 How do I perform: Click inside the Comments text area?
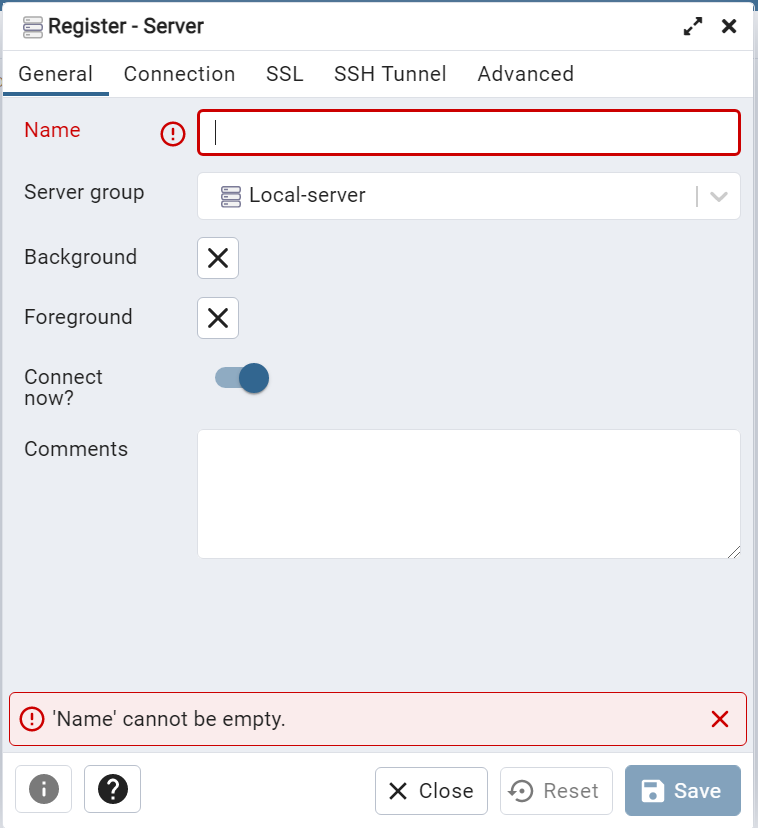point(469,494)
